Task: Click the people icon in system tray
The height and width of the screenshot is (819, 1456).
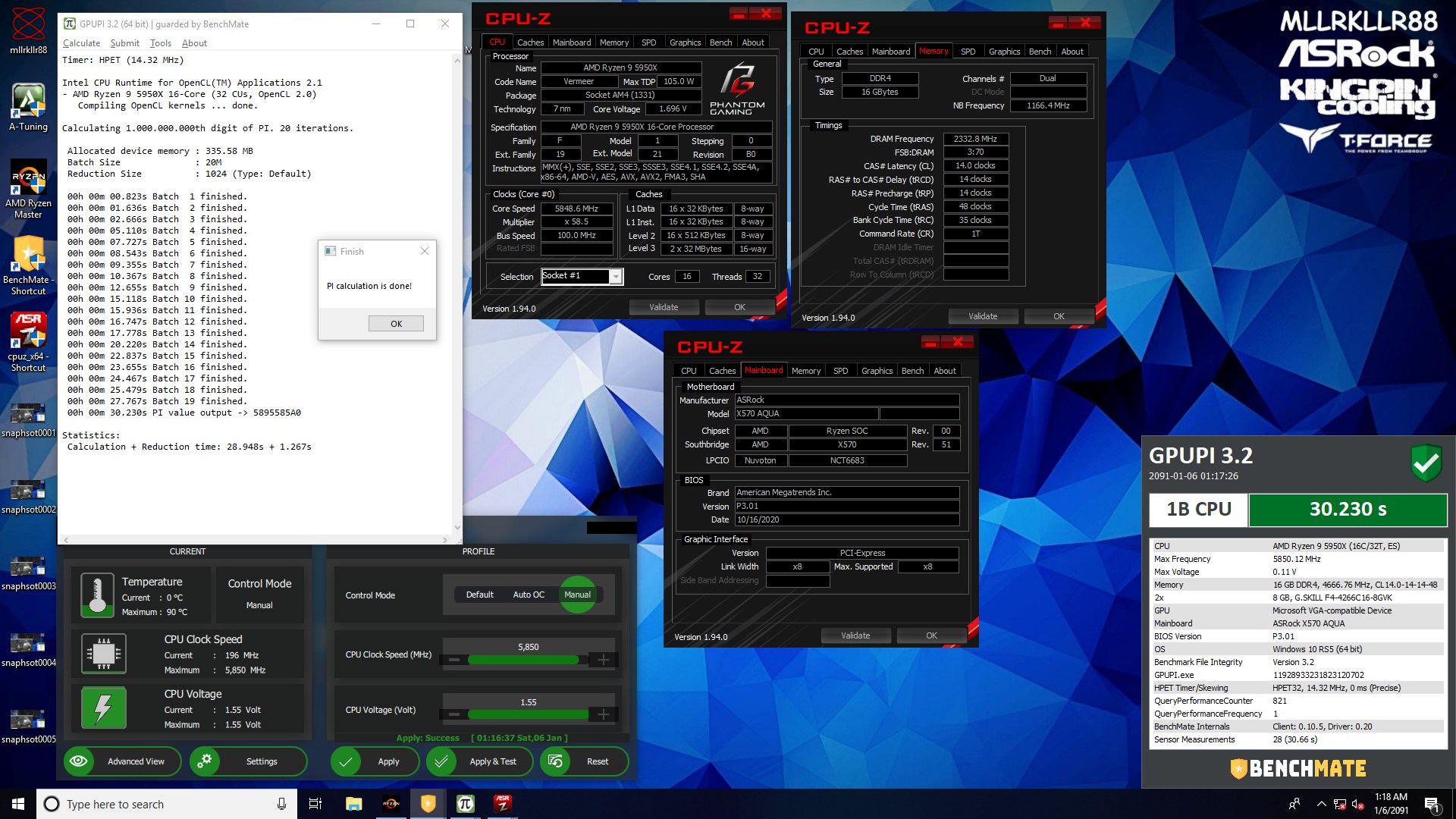Action: point(1294,804)
